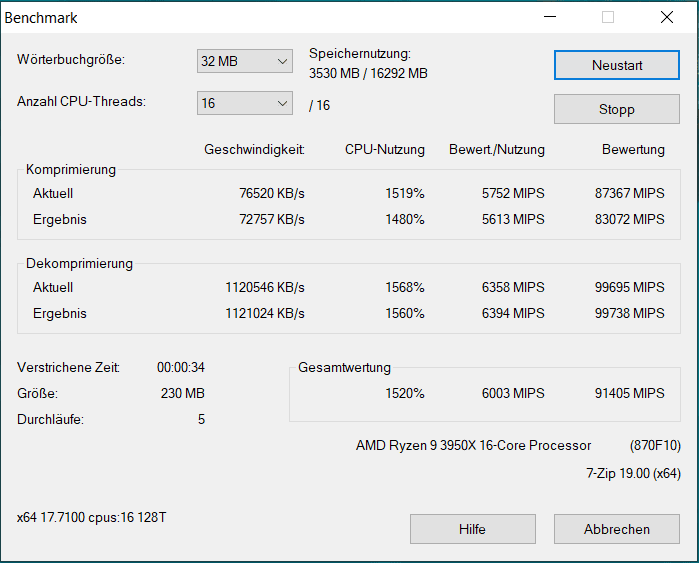Minimize the Benchmark window
Viewport: 699px width, 563px height.
550,17
